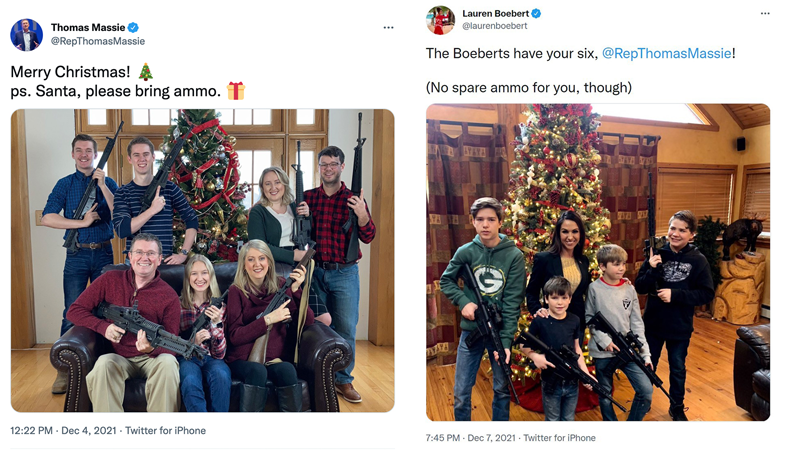
Task: Click verified badge beside Thomas Massie
Action: 134,27
